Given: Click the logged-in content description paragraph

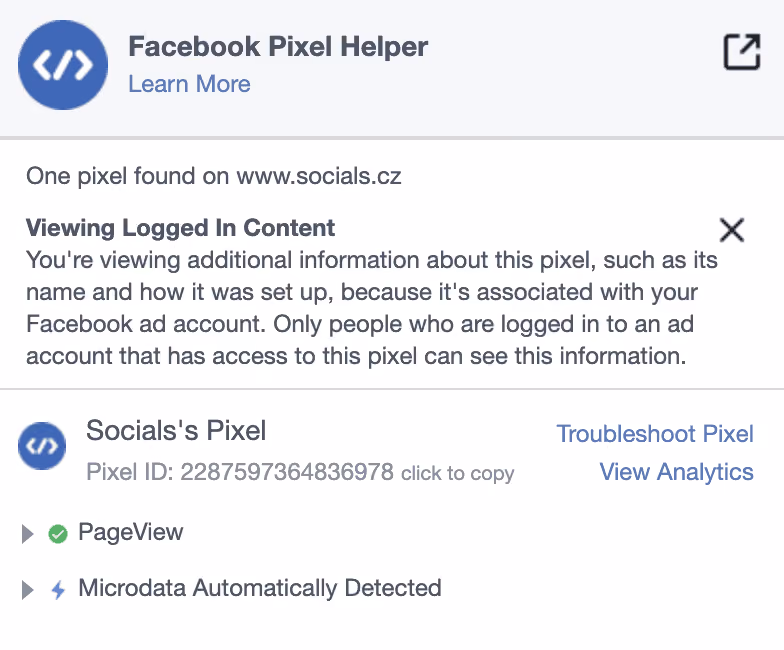Looking at the screenshot, I should [x=372, y=308].
